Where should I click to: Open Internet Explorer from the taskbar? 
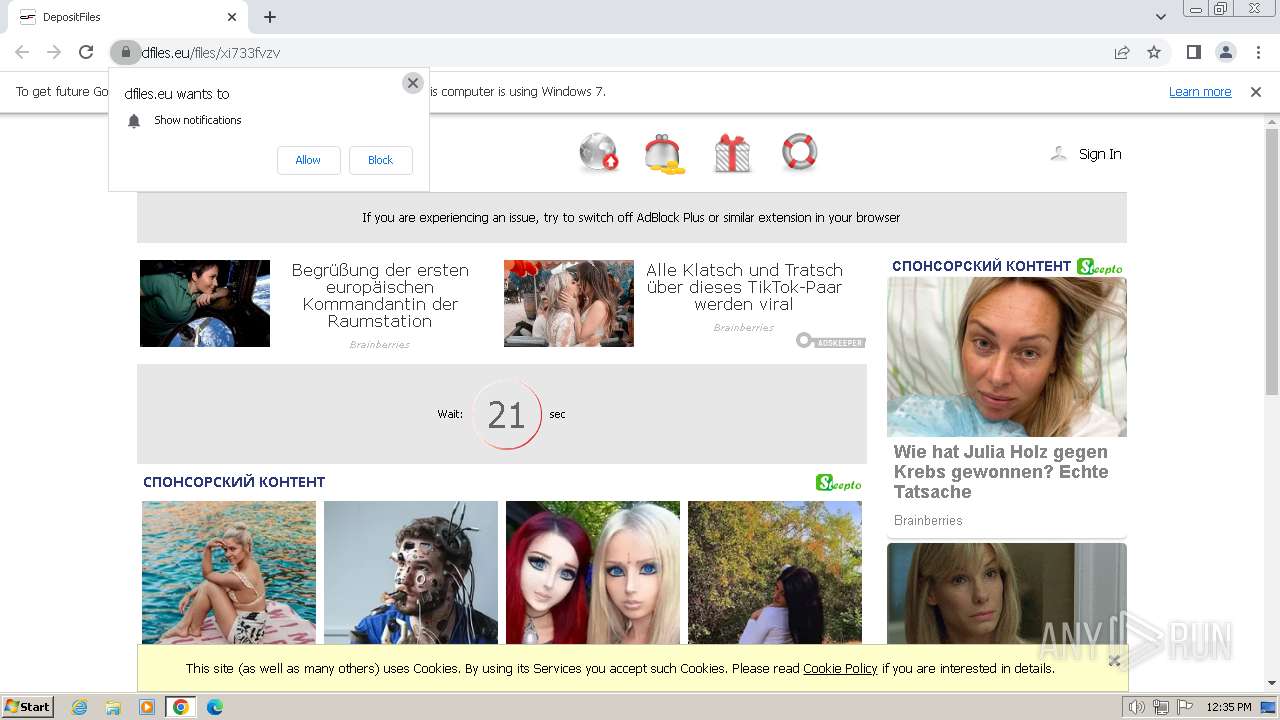click(x=80, y=707)
